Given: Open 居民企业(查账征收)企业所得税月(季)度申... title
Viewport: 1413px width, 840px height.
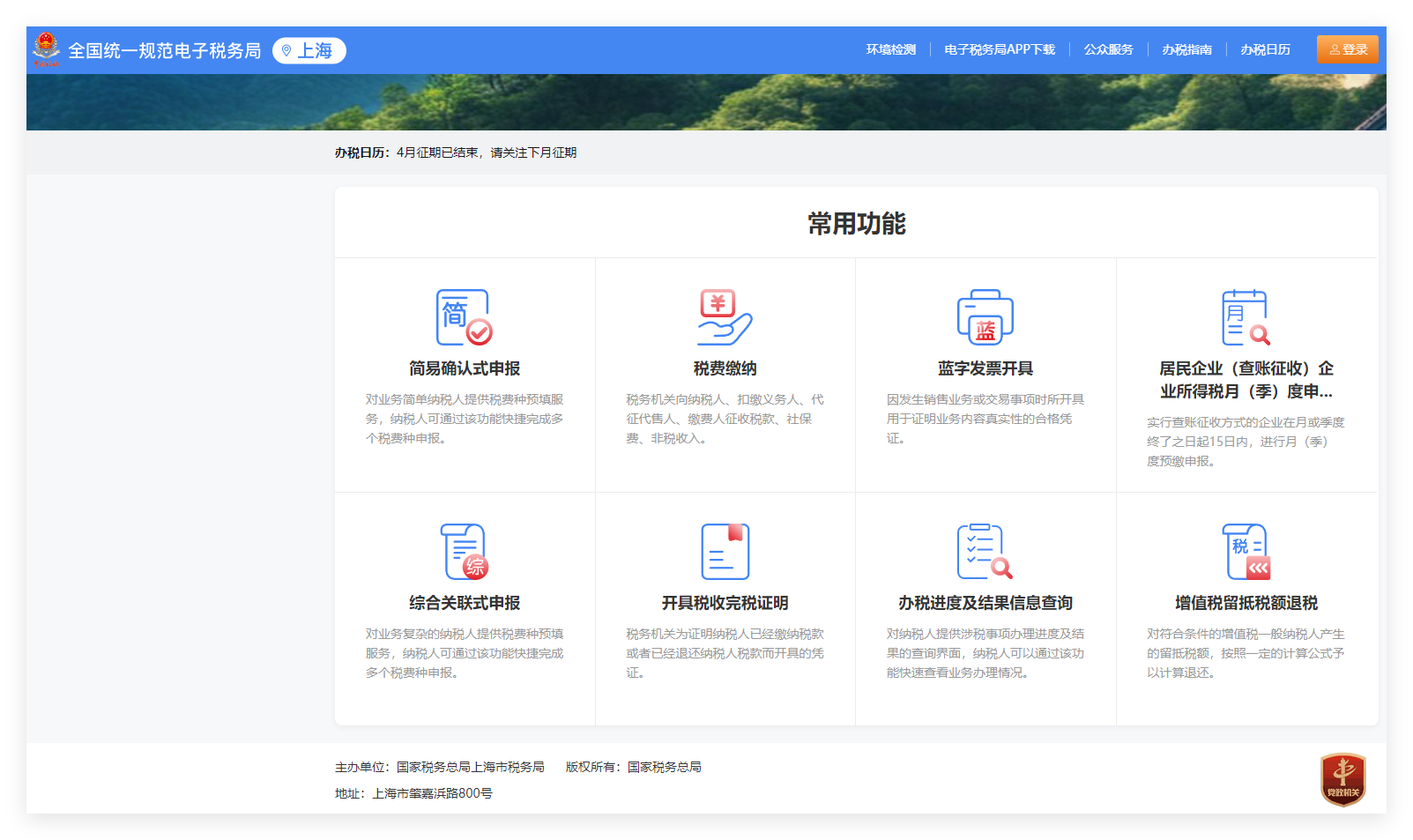Looking at the screenshot, I should tap(1246, 380).
